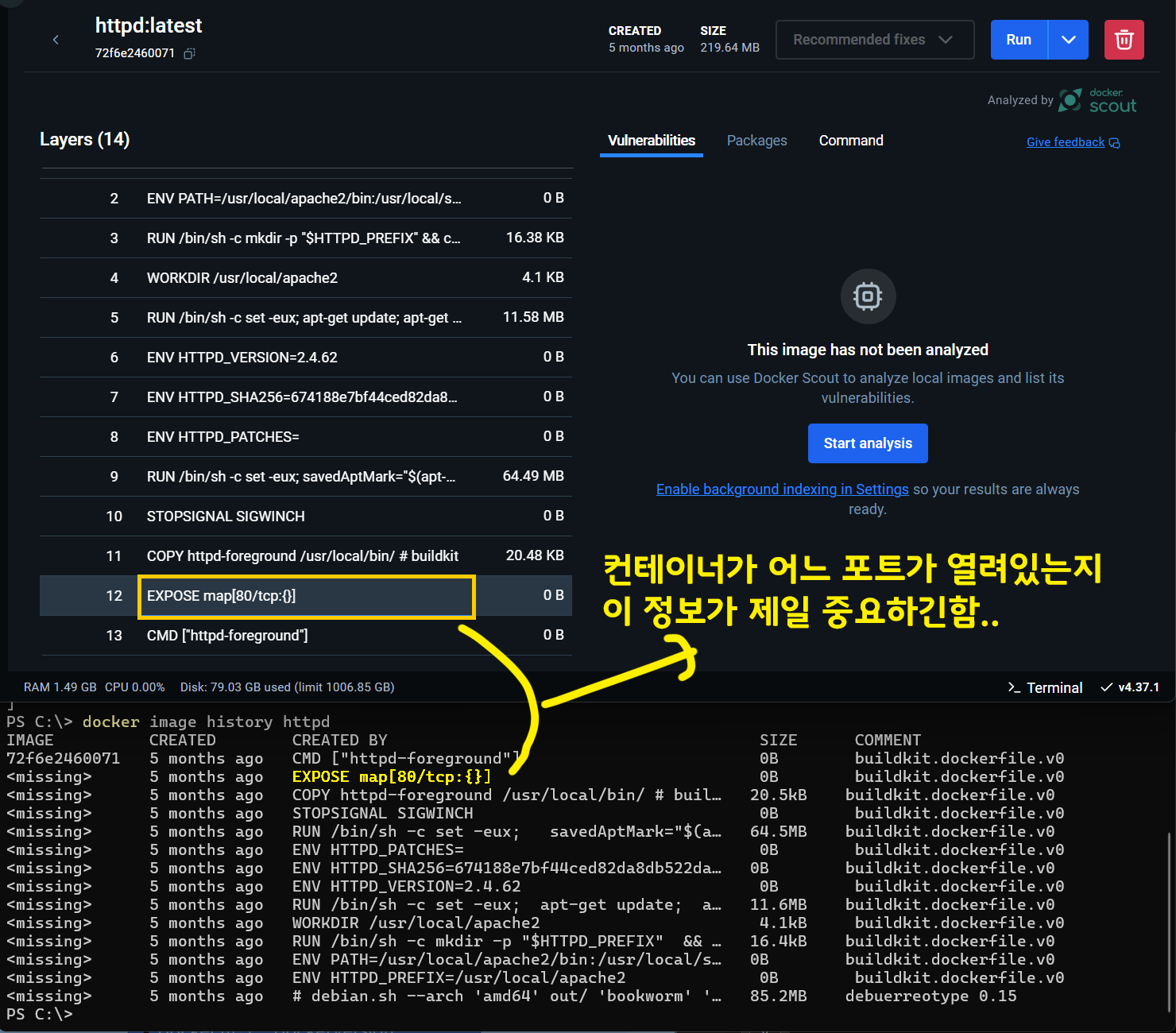
Task: Click the Layers (14) heading
Action: pyautogui.click(x=84, y=139)
